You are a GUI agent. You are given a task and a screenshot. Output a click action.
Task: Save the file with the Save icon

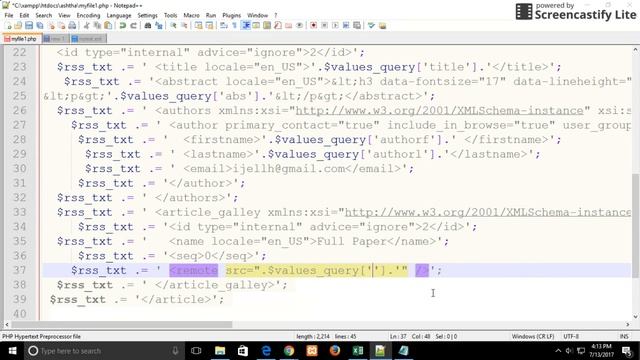click(29, 26)
